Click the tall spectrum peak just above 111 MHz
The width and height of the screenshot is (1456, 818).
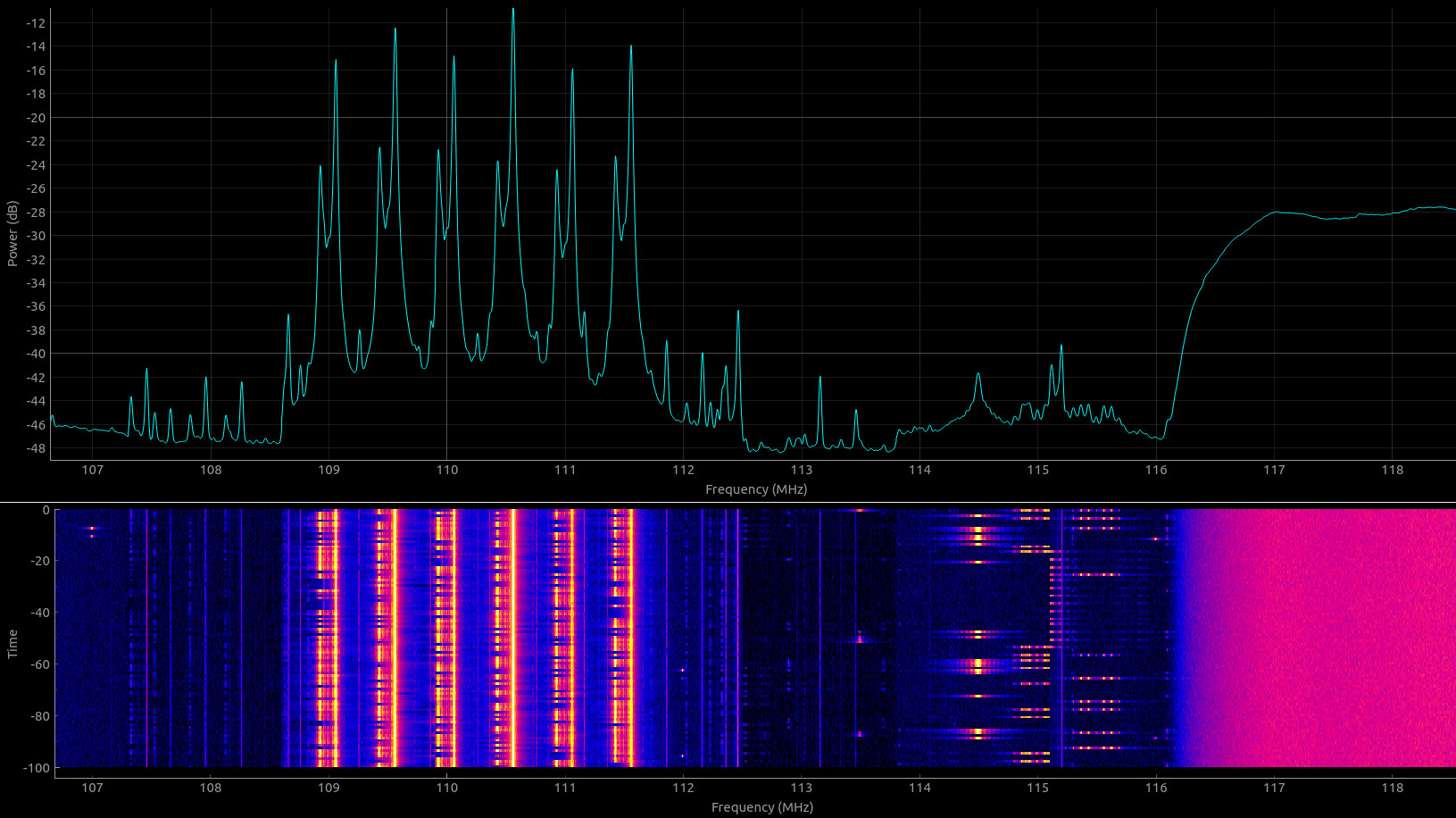[572, 70]
